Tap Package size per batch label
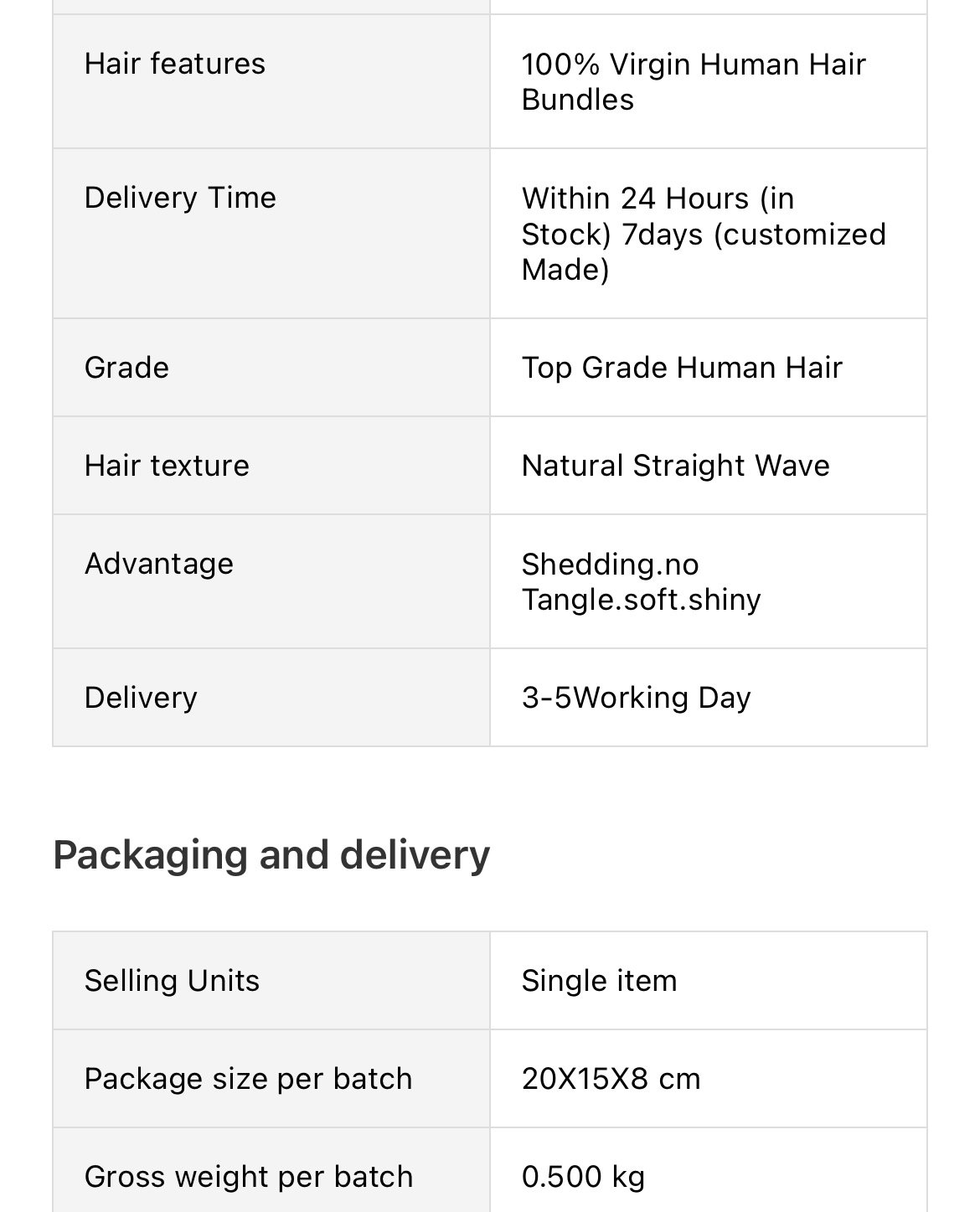Image resolution: width=980 pixels, height=1212 pixels. click(x=248, y=1079)
